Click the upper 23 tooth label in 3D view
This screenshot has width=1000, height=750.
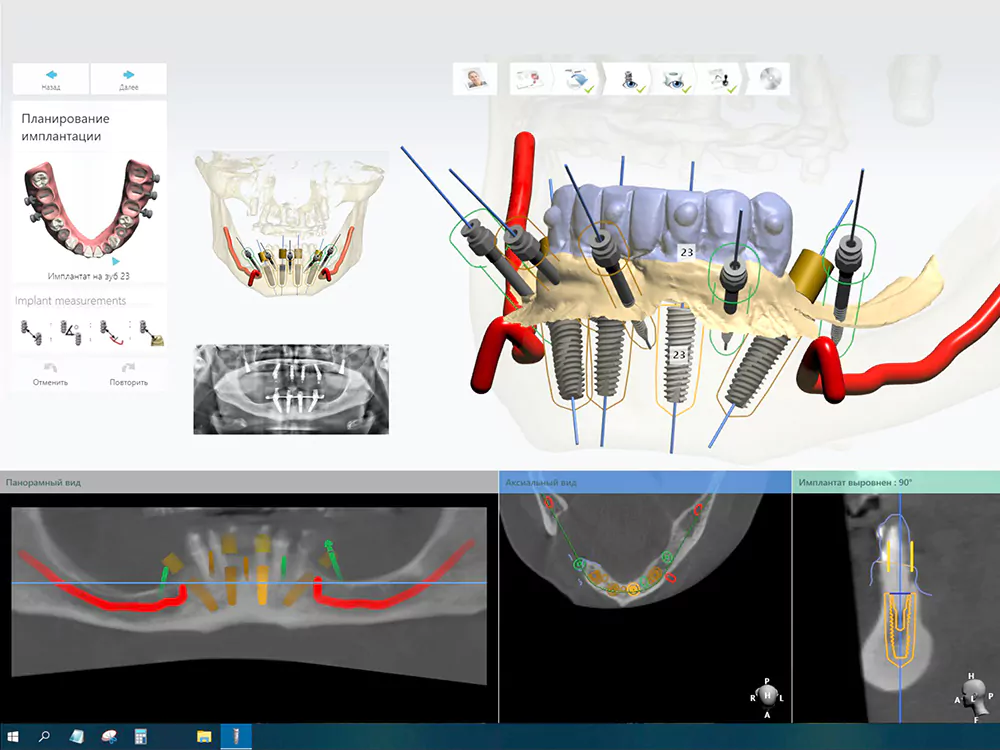pyautogui.click(x=686, y=253)
